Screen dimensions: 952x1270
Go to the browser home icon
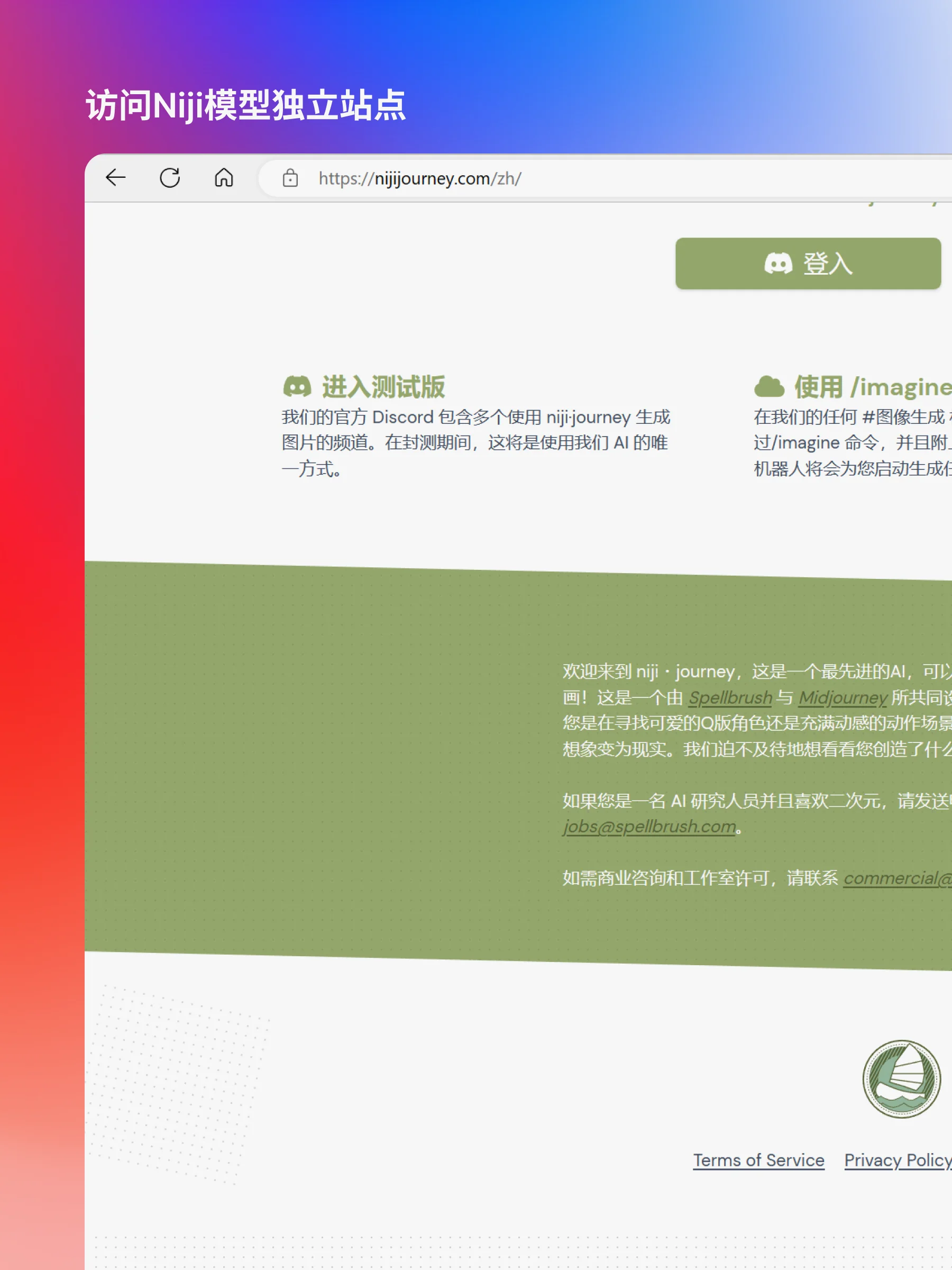[224, 178]
